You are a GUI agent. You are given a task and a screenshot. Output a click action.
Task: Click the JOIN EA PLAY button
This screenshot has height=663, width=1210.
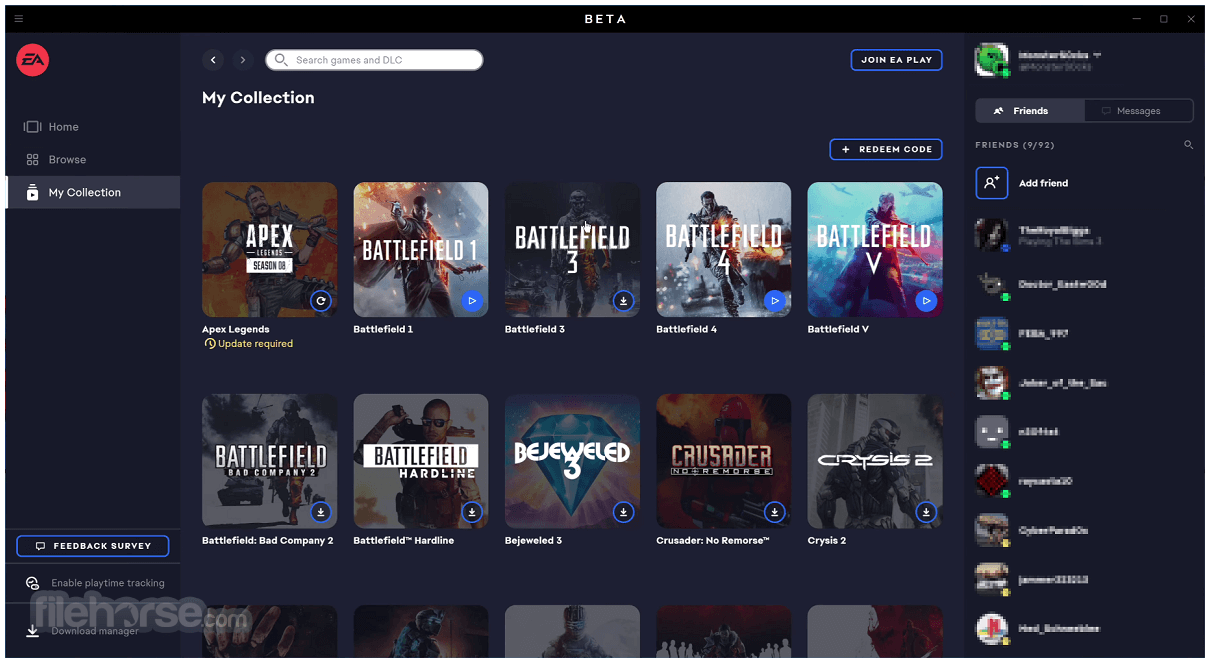[896, 60]
